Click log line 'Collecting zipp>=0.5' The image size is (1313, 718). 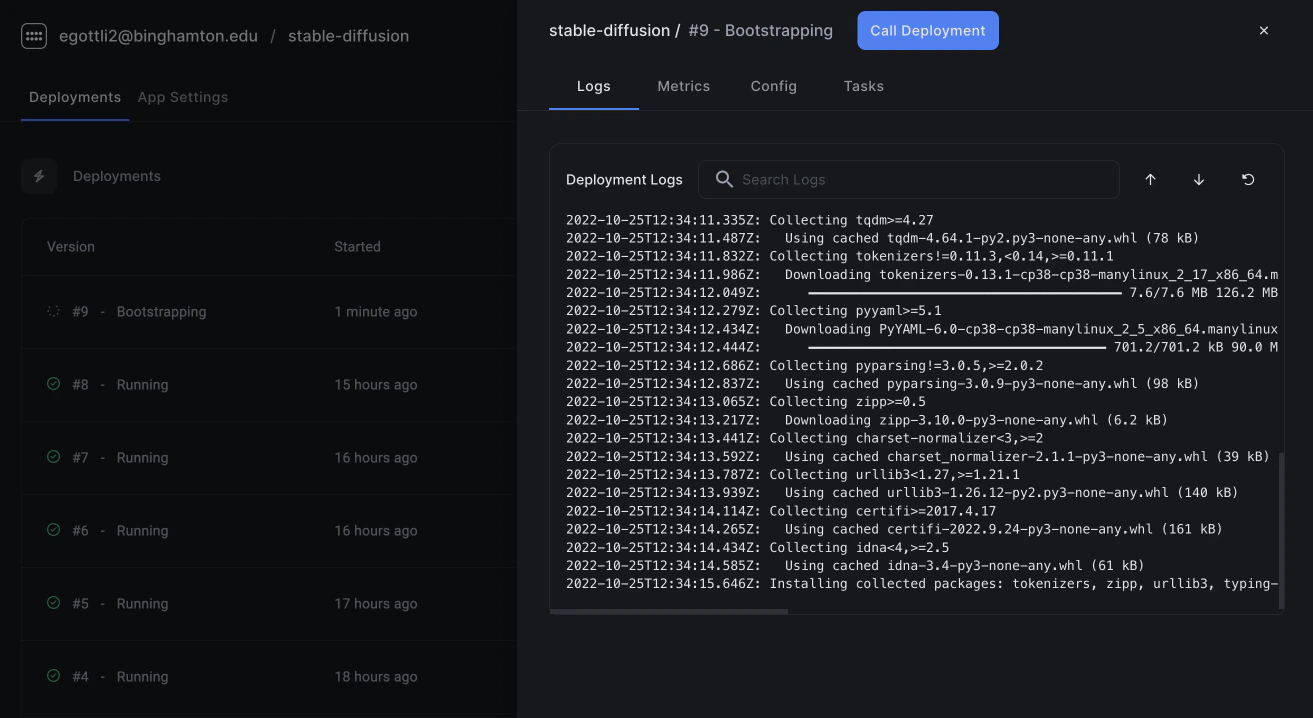[x=746, y=402]
